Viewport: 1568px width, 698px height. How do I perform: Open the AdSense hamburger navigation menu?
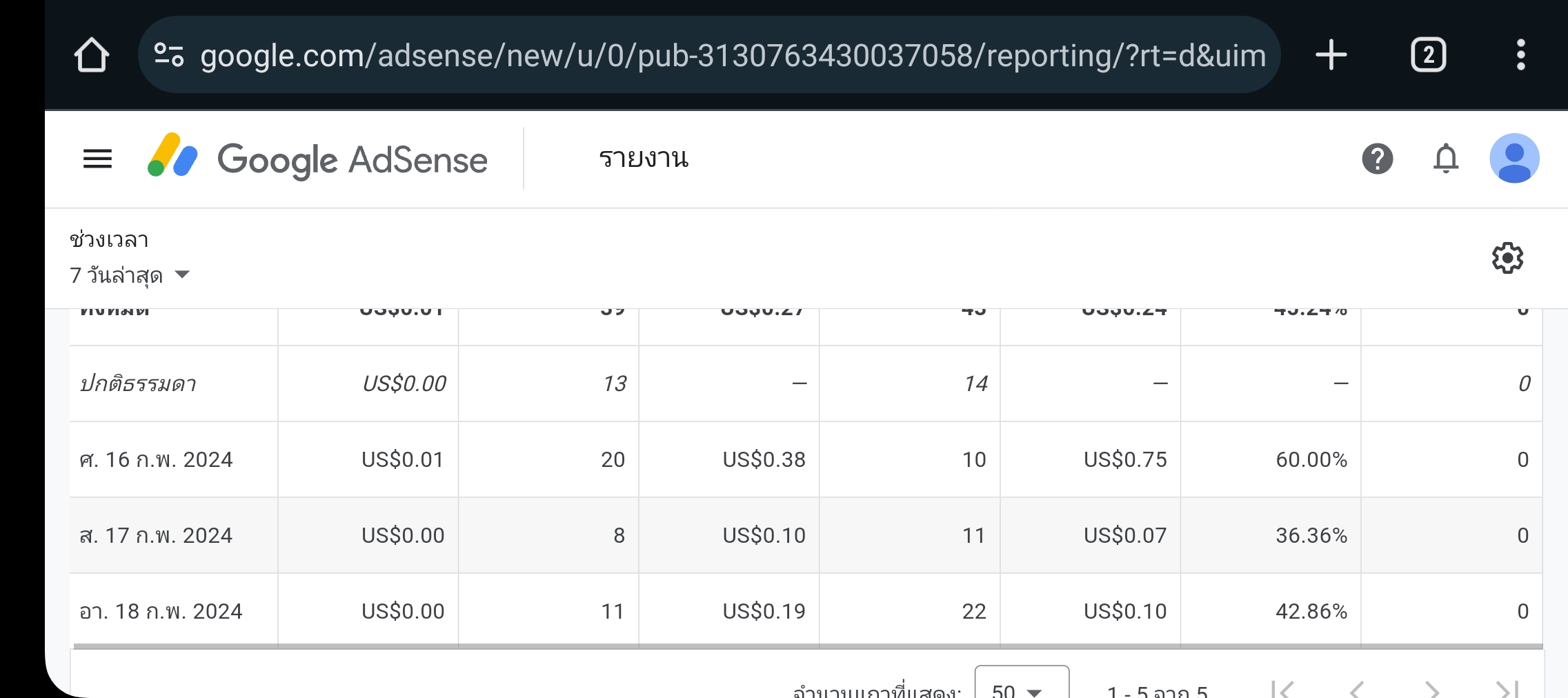[x=97, y=159]
